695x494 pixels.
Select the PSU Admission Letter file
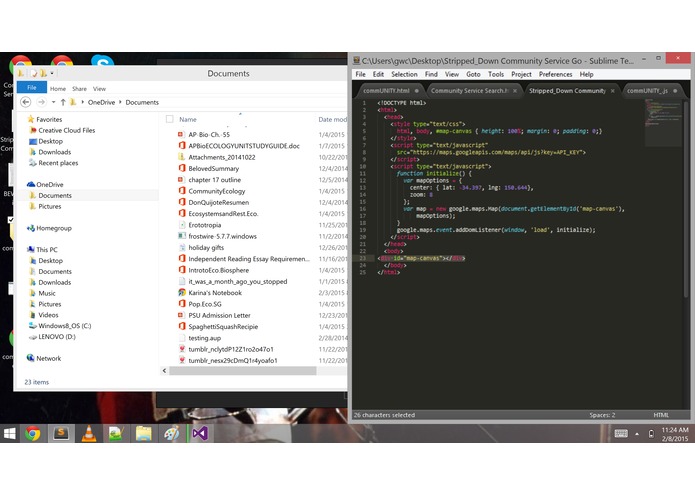tap(219, 315)
